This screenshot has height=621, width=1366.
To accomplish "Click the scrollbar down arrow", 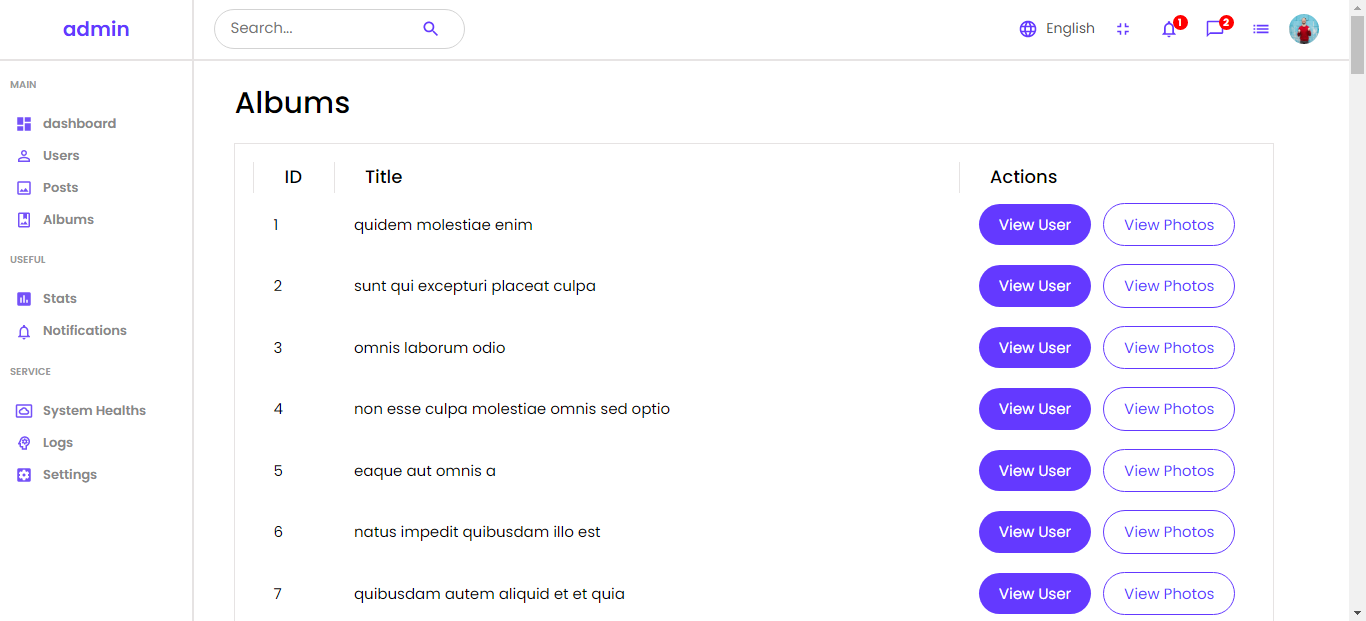I will (1357, 612).
